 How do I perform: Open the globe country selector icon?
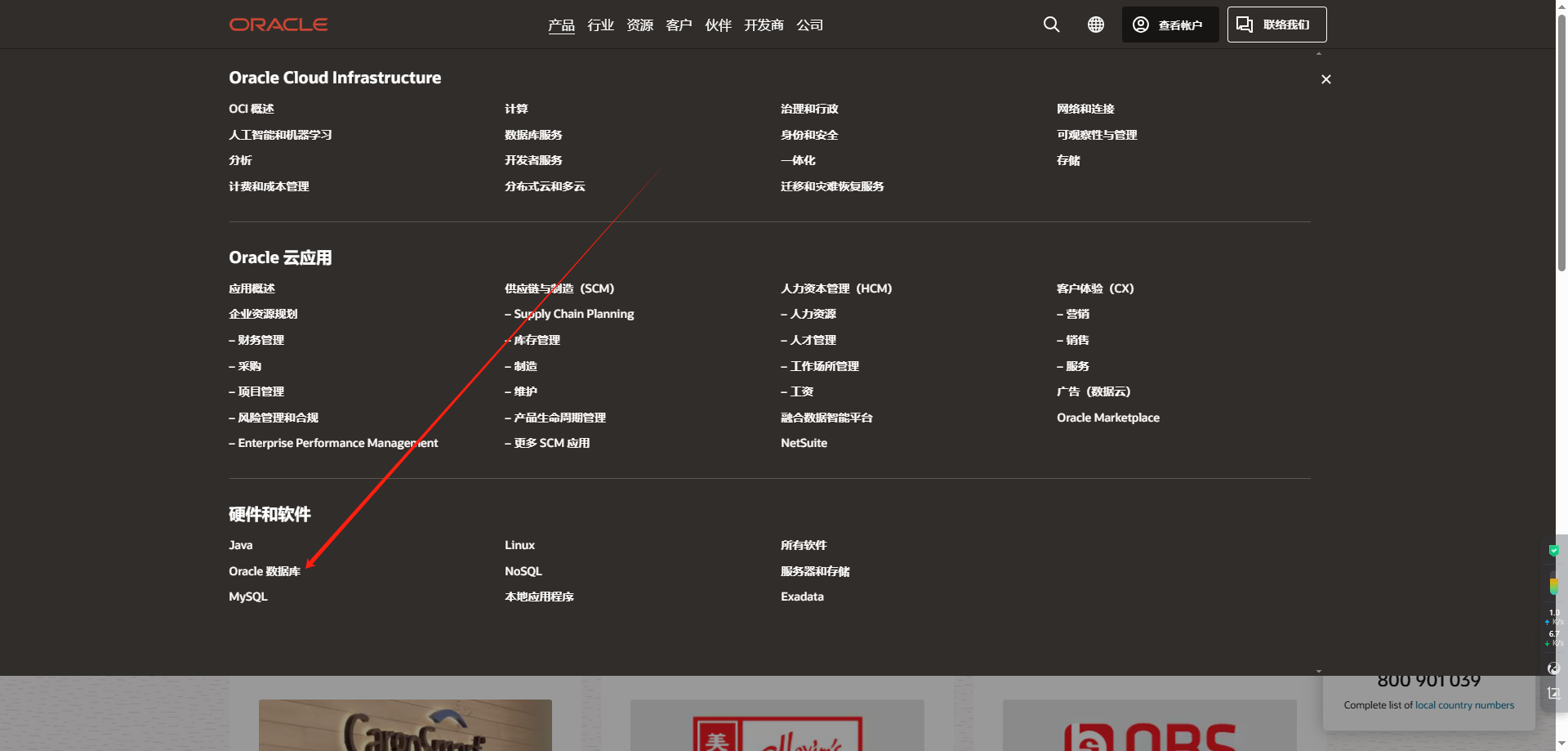click(1096, 25)
